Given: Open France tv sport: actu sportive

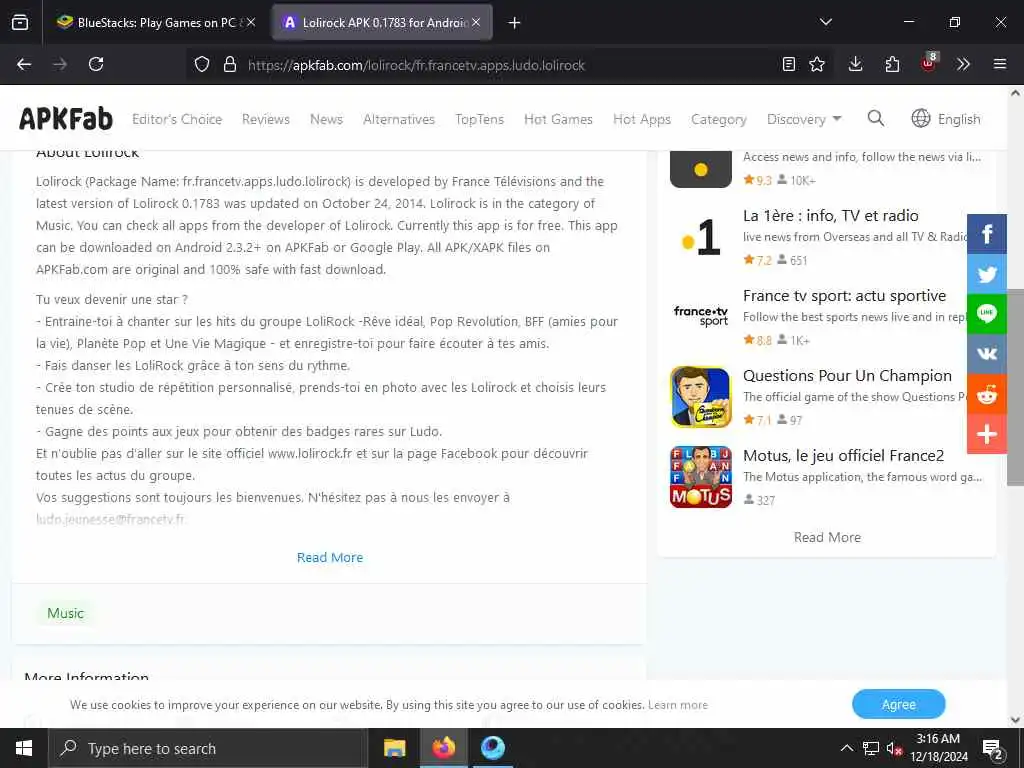Looking at the screenshot, I should click(844, 296).
